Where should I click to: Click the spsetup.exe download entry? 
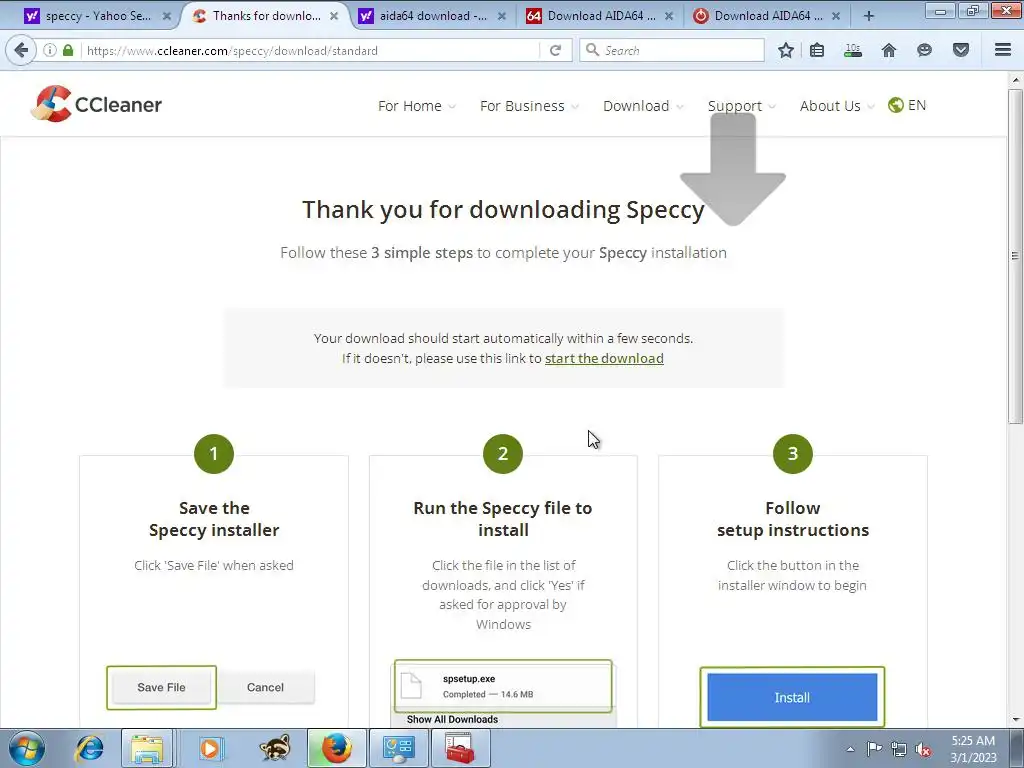[503, 686]
